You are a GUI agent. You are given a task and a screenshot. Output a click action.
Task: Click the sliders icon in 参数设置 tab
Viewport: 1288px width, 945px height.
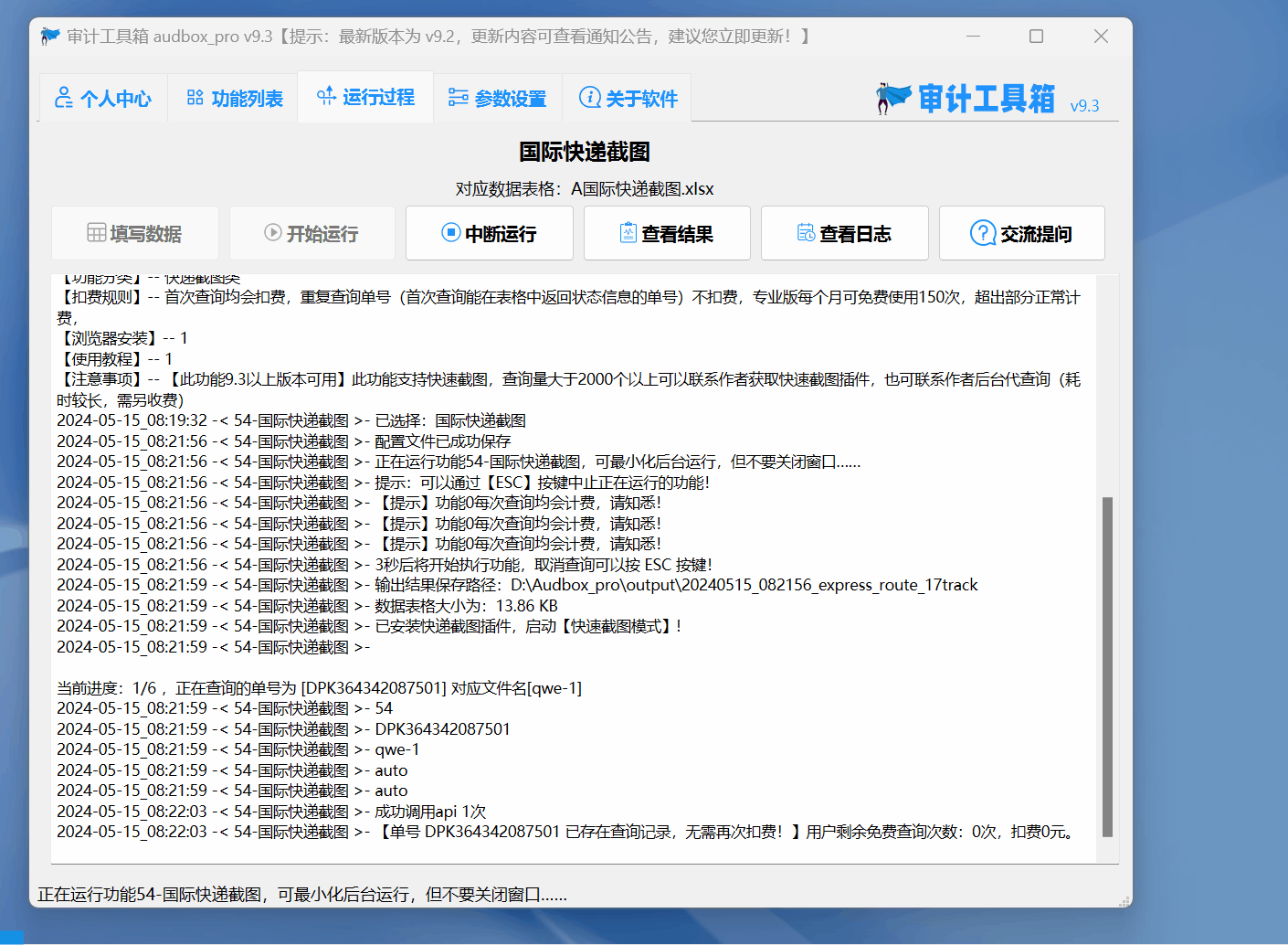458,98
